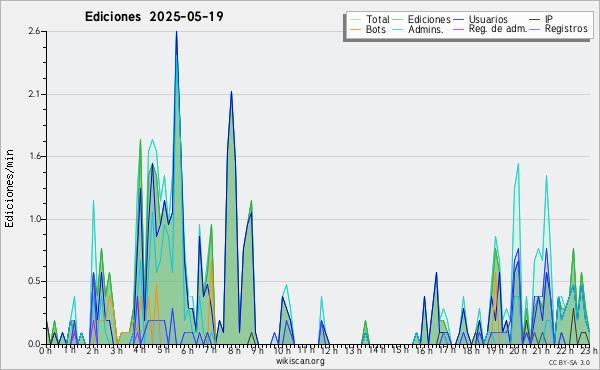Click the '18 h' x-axis label
The image size is (600, 370).
coord(471,351)
